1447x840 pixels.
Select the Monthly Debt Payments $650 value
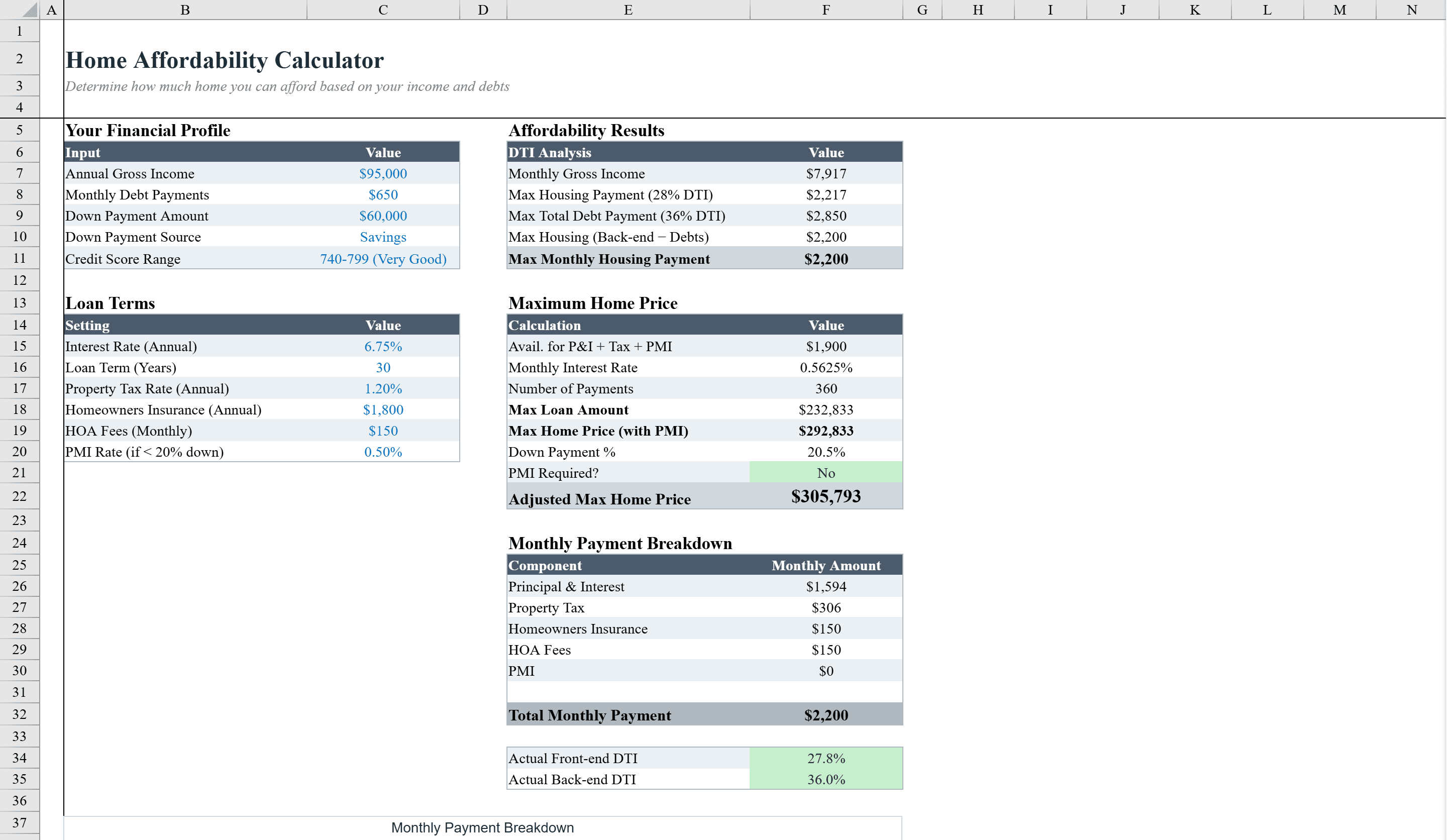click(382, 194)
